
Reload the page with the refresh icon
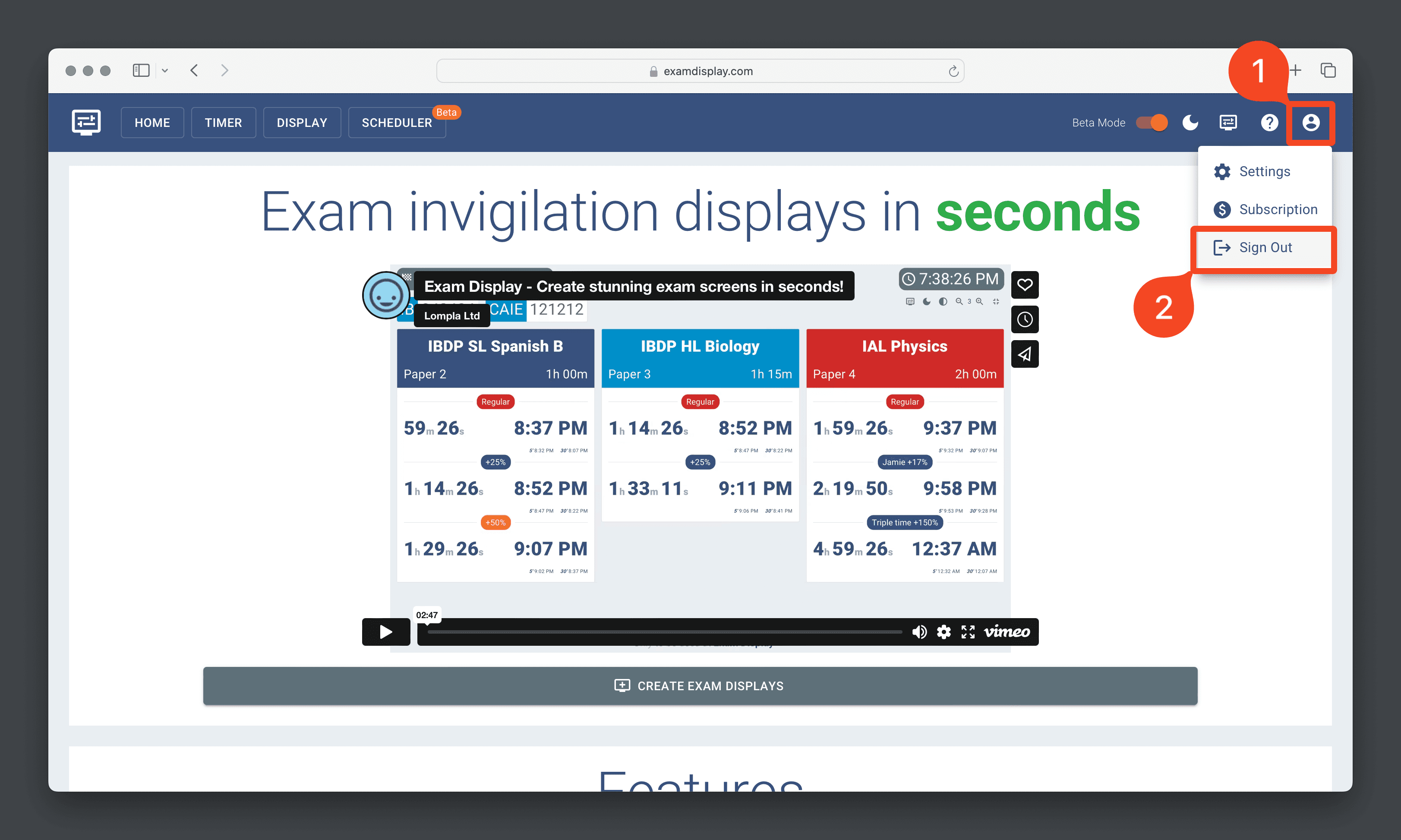953,71
